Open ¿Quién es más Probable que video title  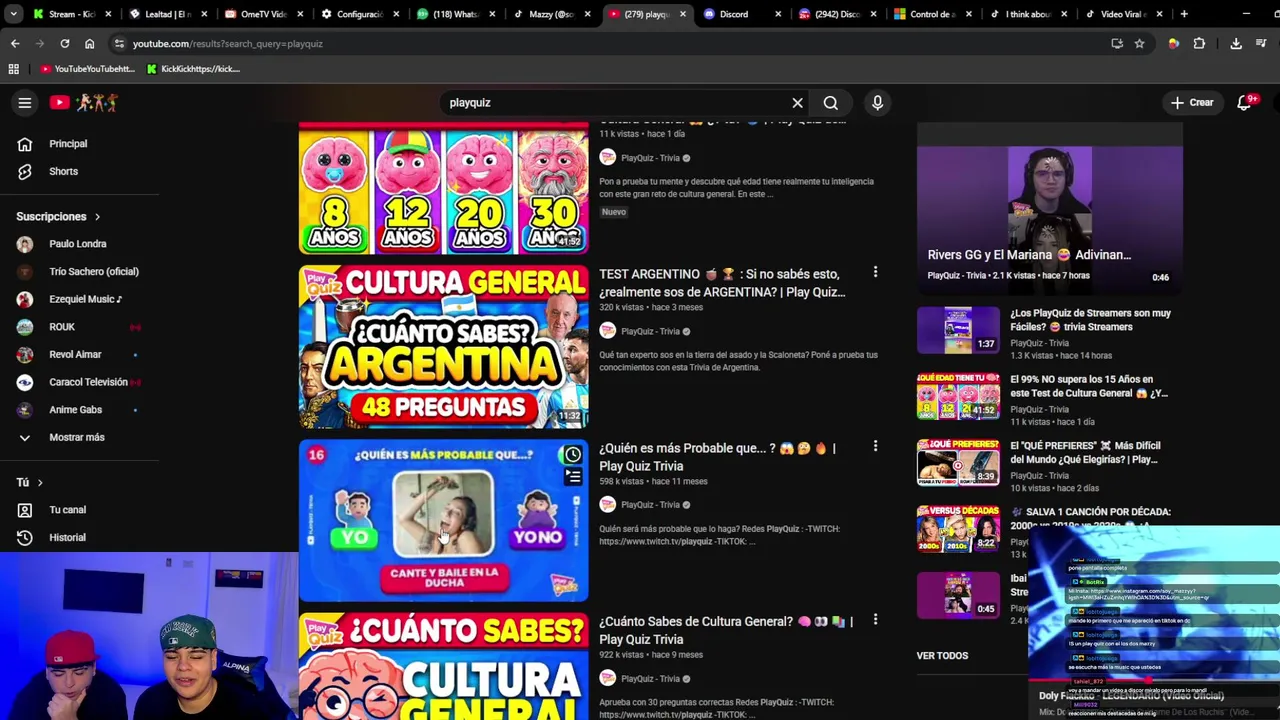tap(717, 457)
